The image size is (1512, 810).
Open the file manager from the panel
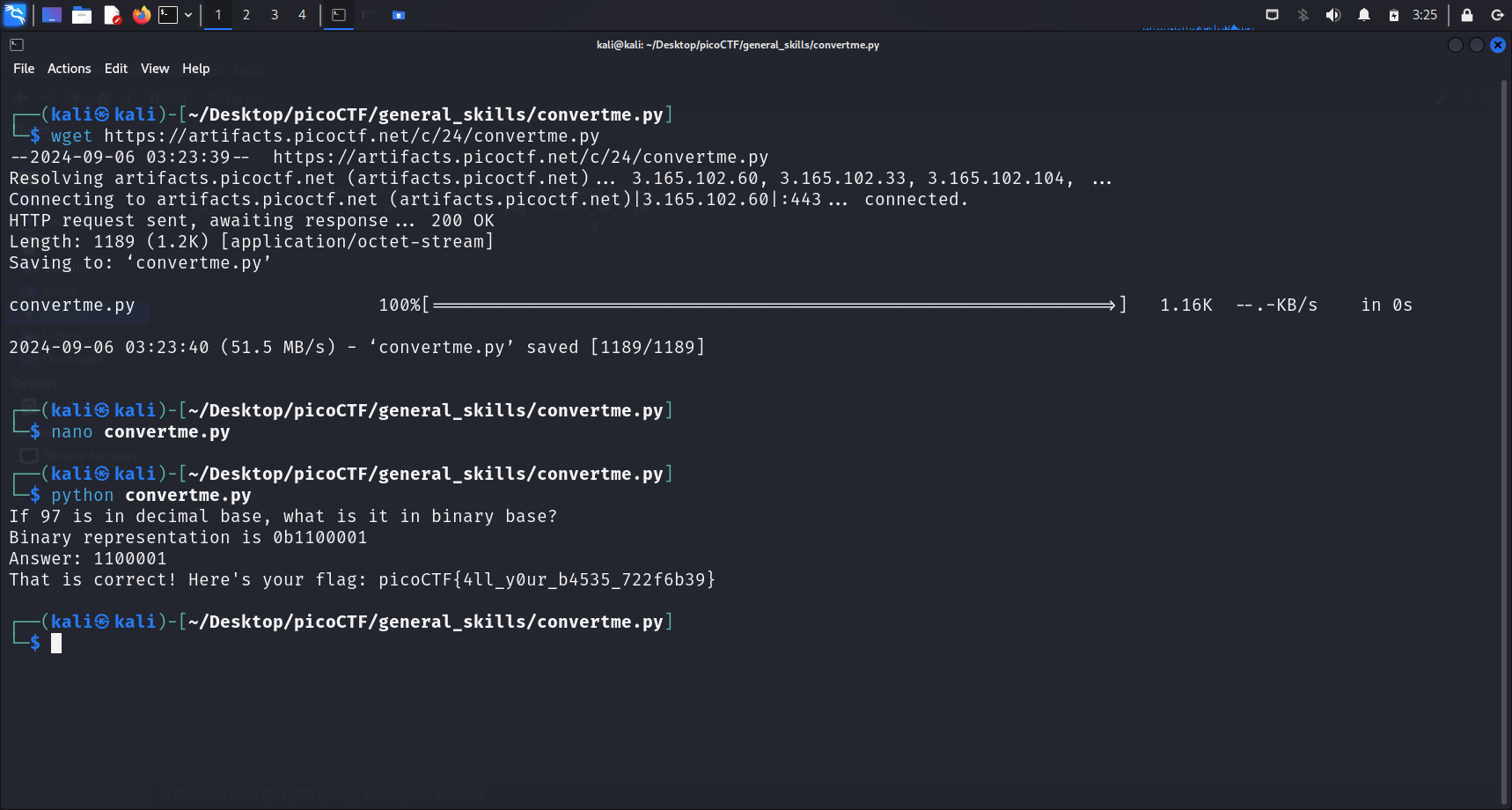pyautogui.click(x=82, y=15)
